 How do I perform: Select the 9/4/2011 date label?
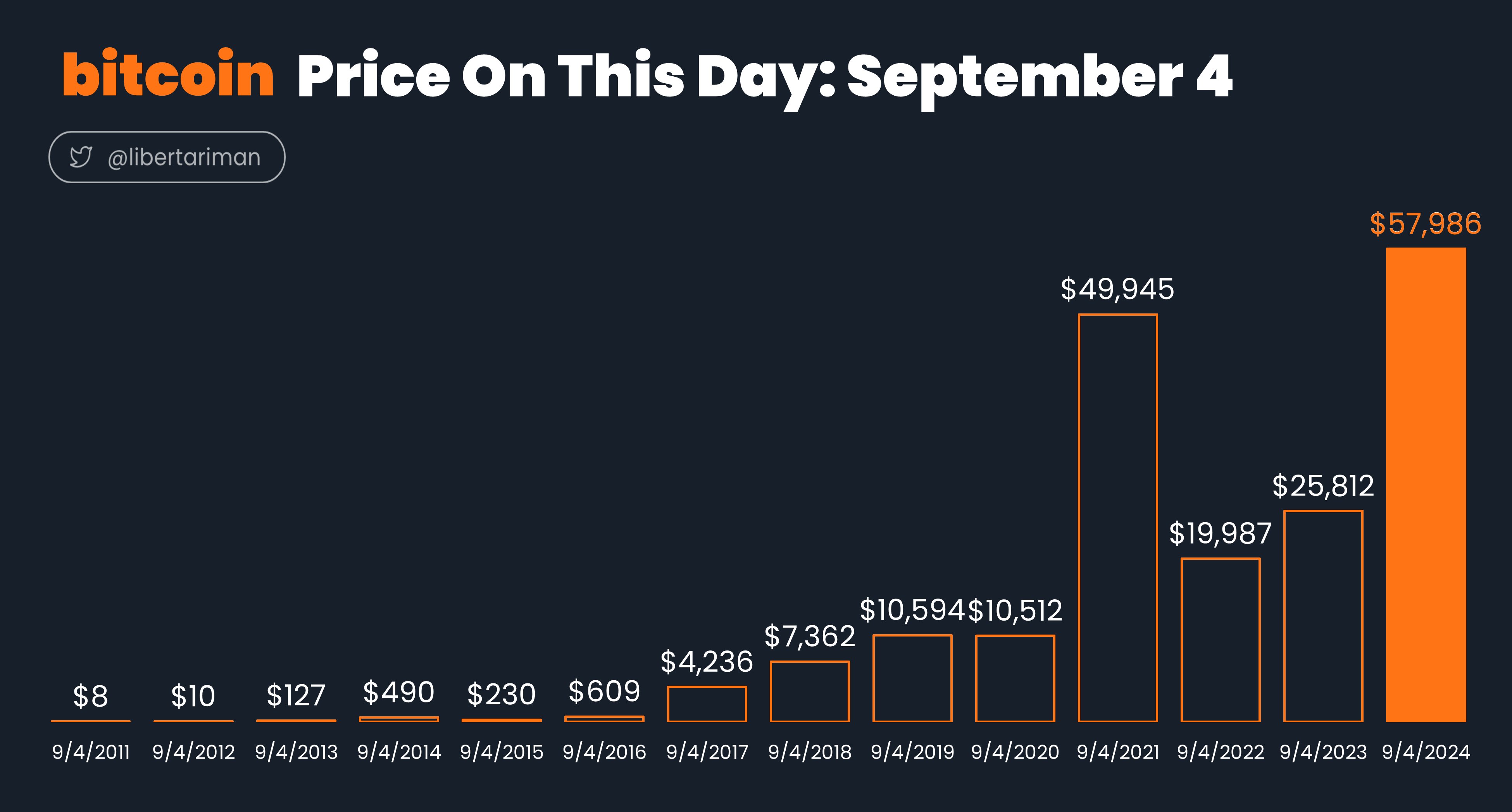91,752
